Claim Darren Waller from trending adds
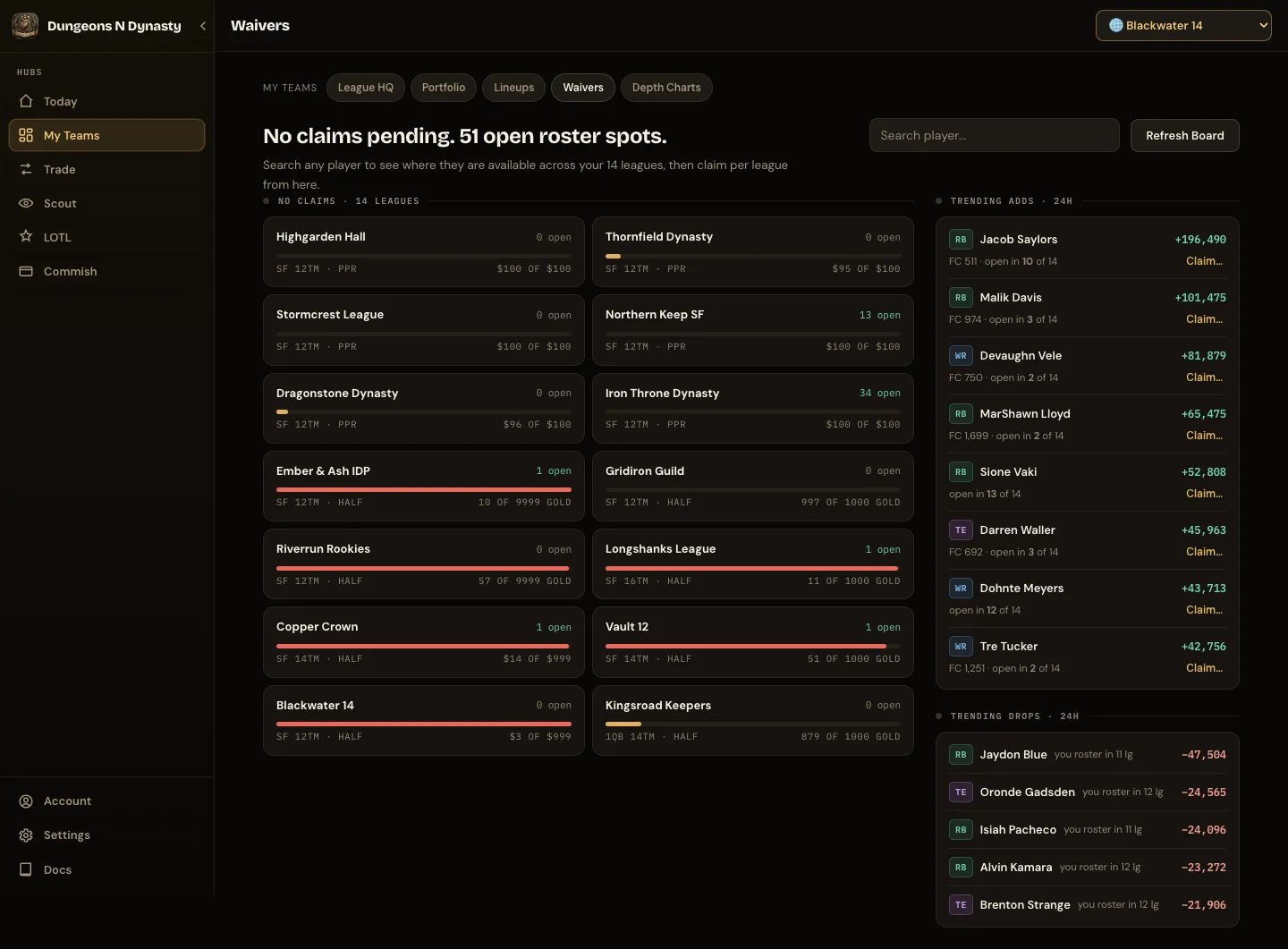The width and height of the screenshot is (1288, 949). tap(1204, 552)
